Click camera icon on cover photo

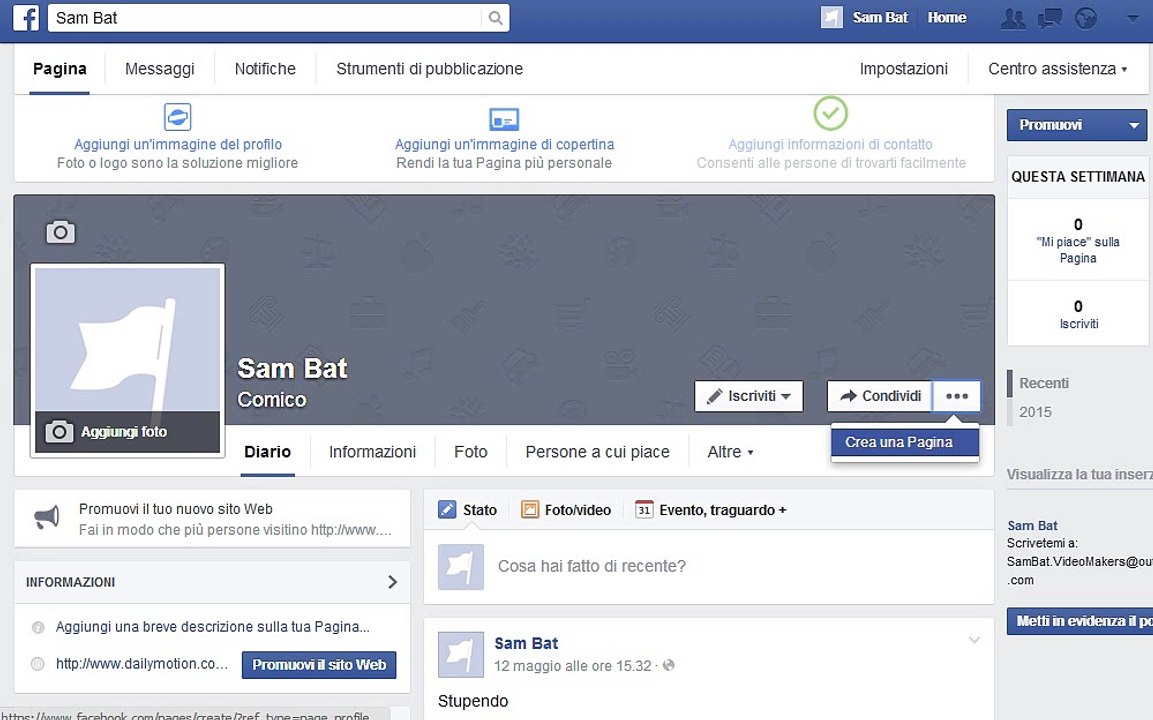click(60, 232)
